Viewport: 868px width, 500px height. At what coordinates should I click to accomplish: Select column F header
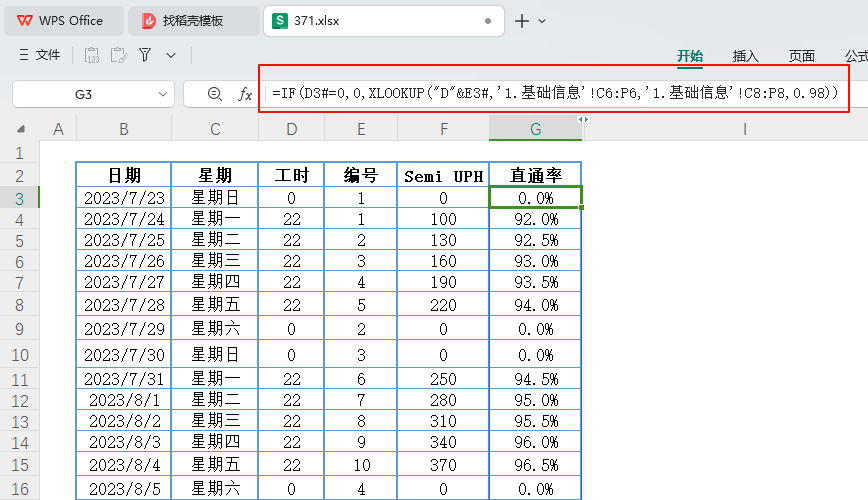pos(443,129)
